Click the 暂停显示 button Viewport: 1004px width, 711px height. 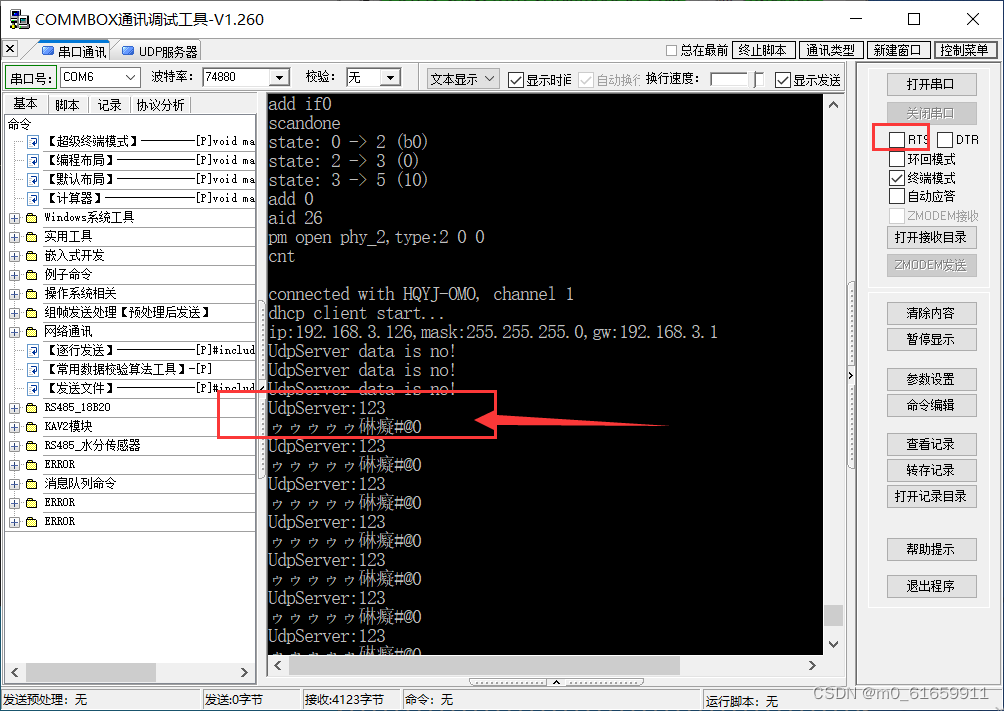(x=931, y=339)
